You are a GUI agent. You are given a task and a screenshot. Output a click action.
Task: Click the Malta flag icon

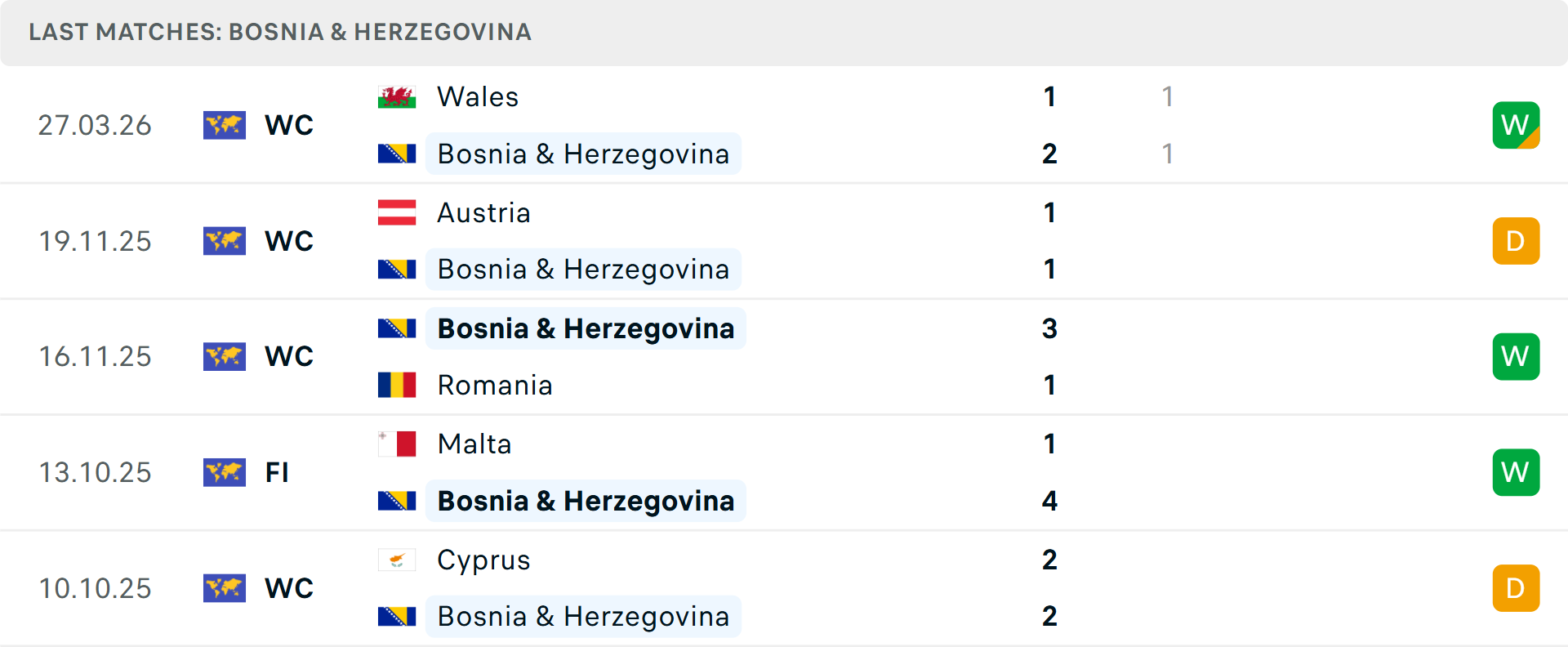[x=397, y=444]
